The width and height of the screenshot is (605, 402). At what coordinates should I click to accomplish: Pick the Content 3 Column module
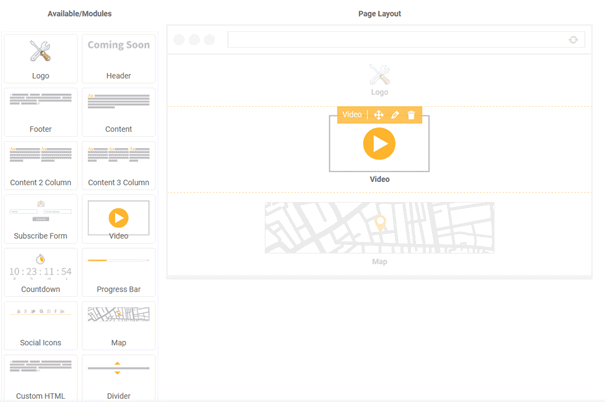[118, 166]
